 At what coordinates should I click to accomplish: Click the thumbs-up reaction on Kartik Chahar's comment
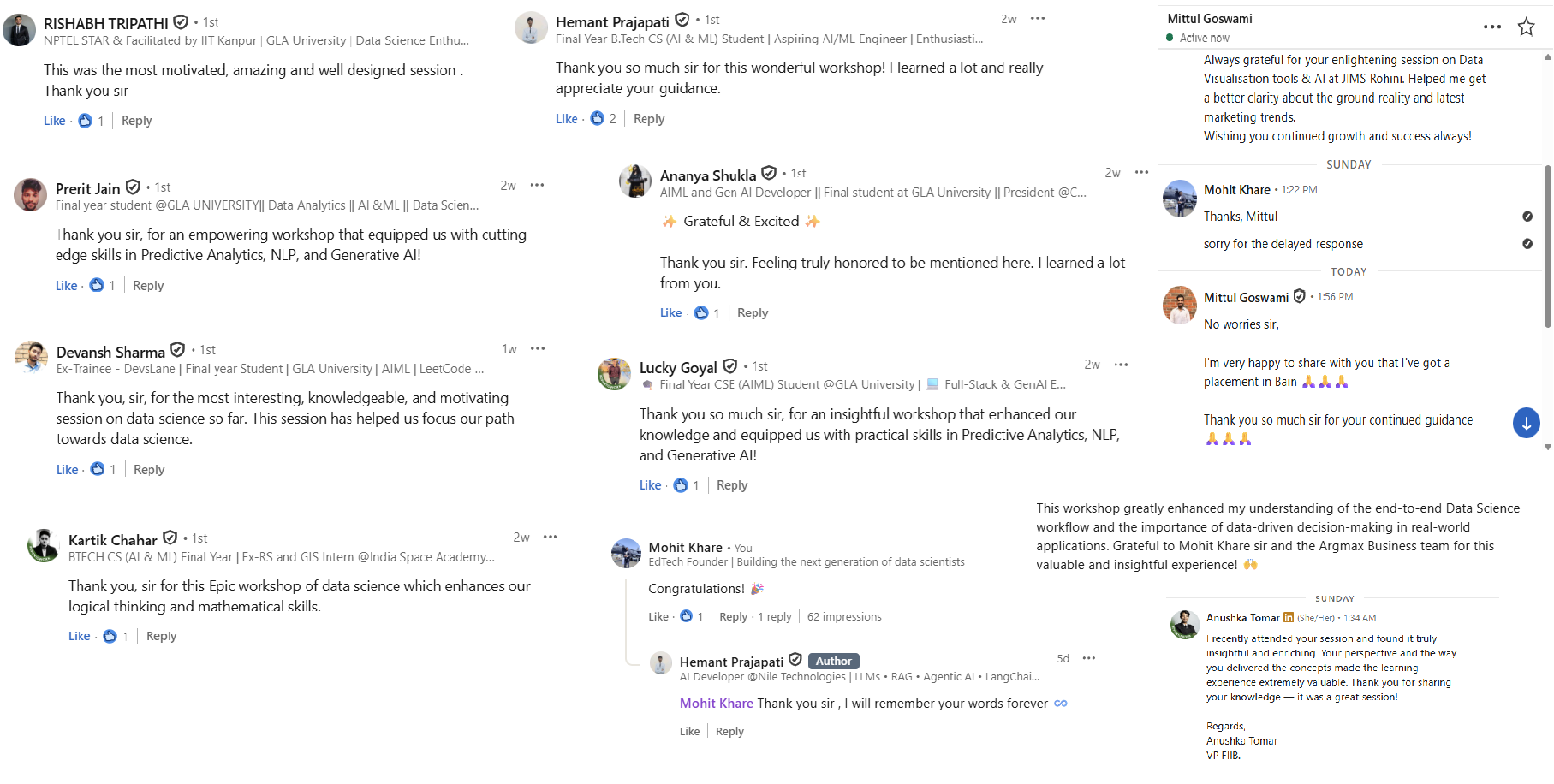pyautogui.click(x=110, y=636)
